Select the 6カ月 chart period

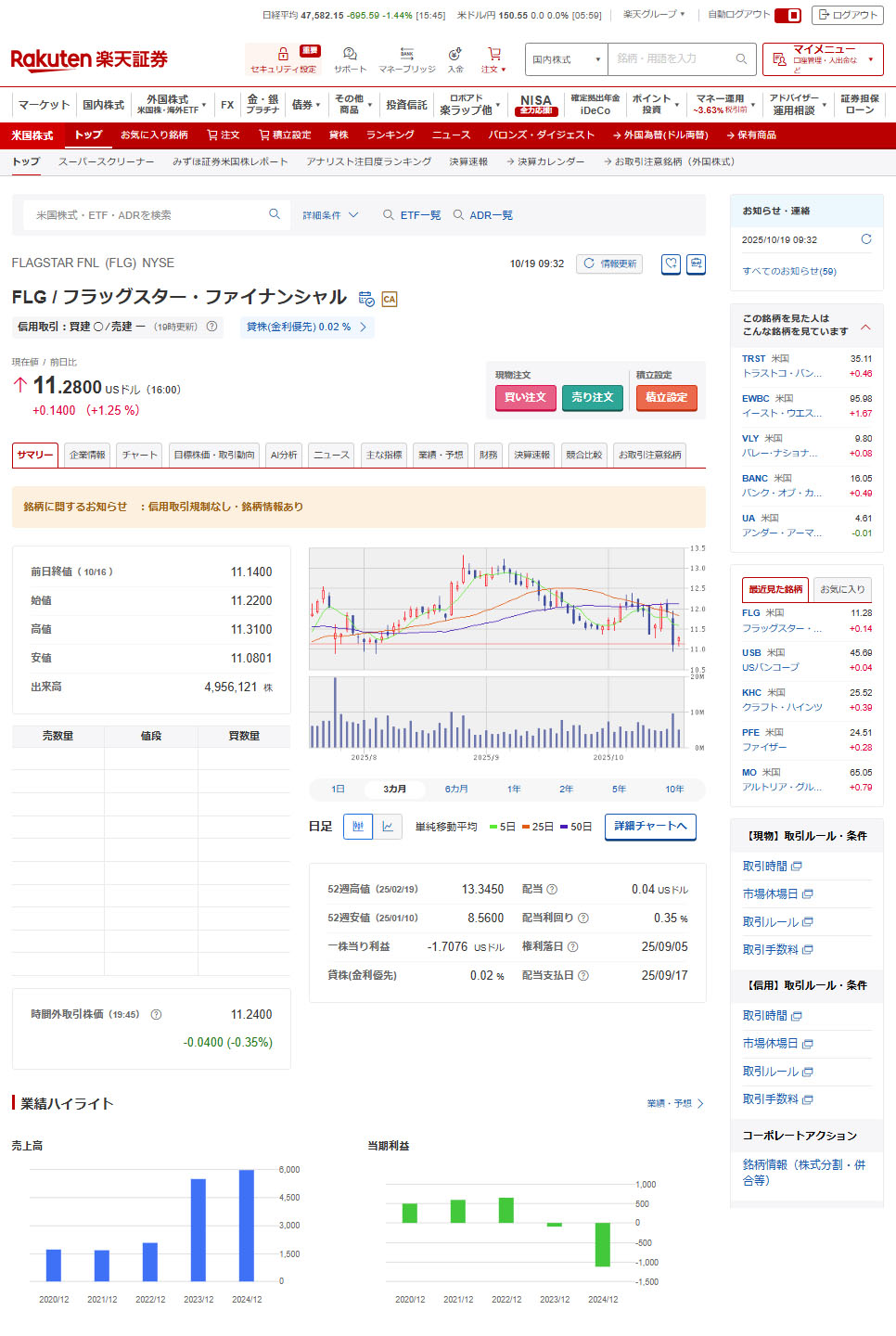pyautogui.click(x=455, y=790)
